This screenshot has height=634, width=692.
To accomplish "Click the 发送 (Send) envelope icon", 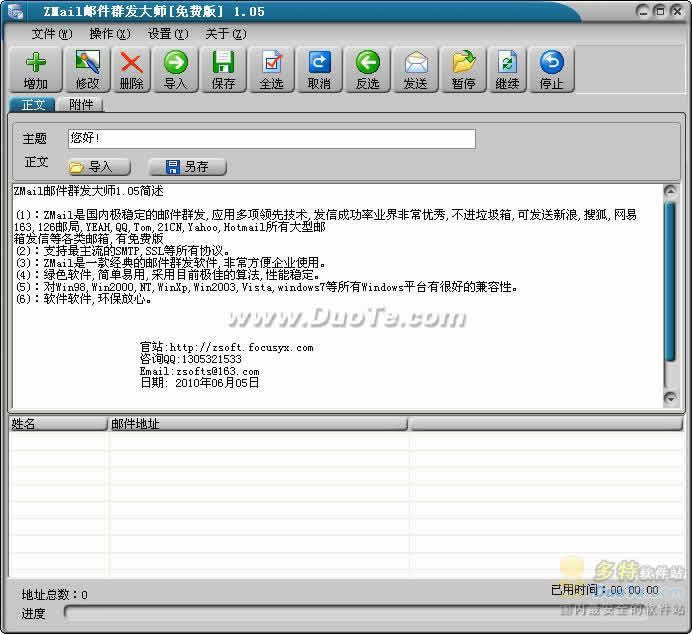I will [x=416, y=62].
